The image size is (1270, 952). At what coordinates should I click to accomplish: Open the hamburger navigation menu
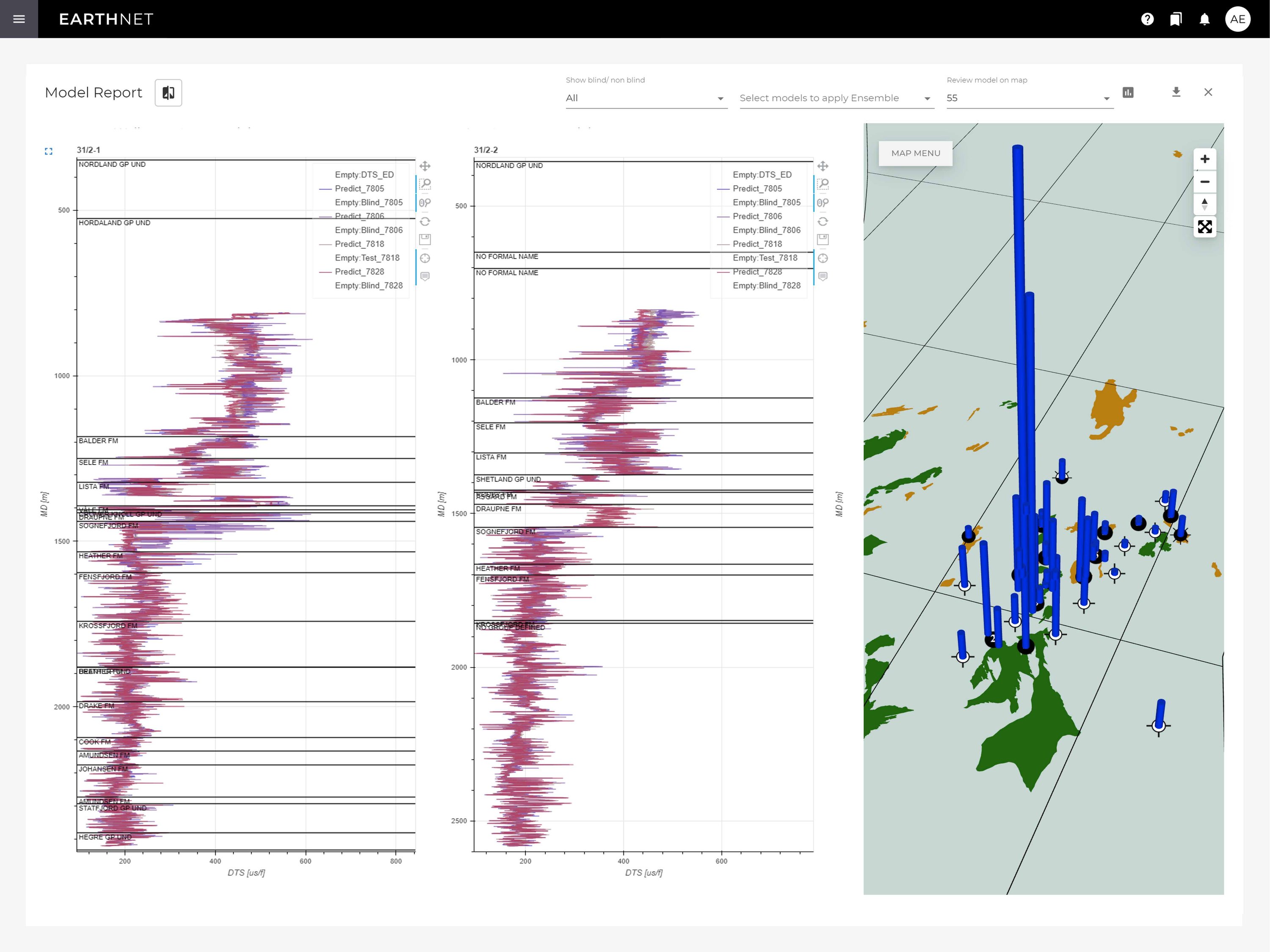(19, 19)
